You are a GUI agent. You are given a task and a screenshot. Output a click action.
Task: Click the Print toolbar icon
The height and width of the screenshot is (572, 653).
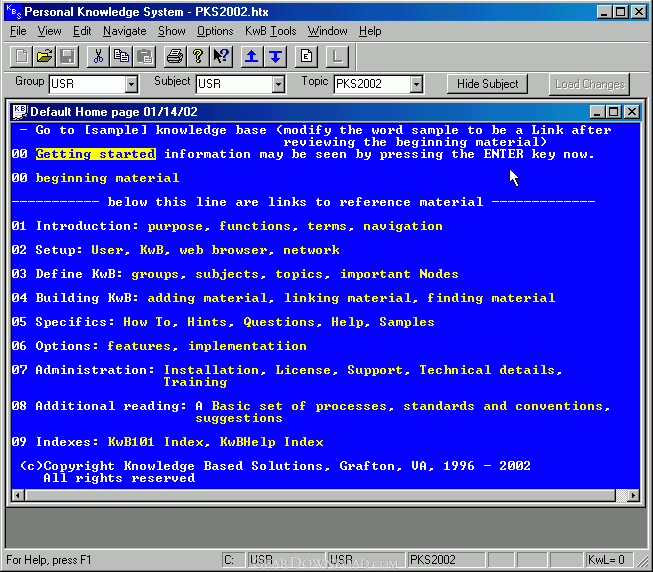[x=175, y=56]
